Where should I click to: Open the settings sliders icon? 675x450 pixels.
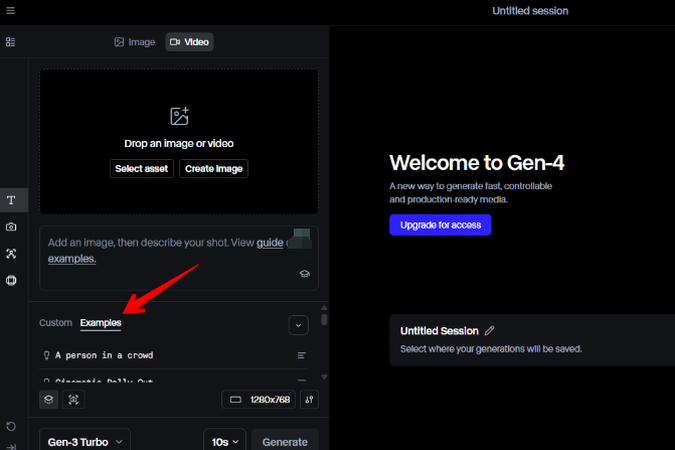(309, 400)
